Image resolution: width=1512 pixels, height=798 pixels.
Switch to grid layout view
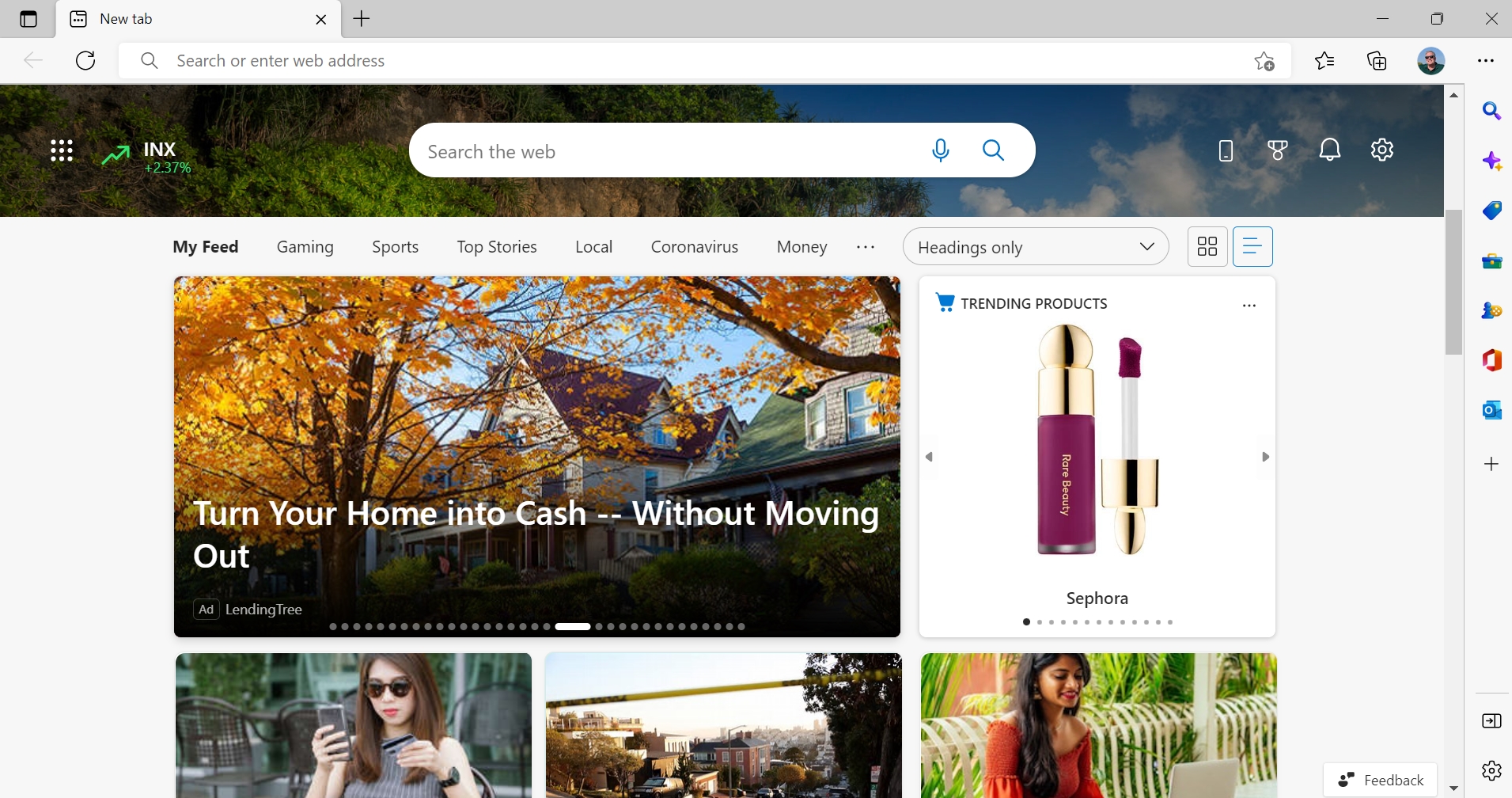point(1207,247)
